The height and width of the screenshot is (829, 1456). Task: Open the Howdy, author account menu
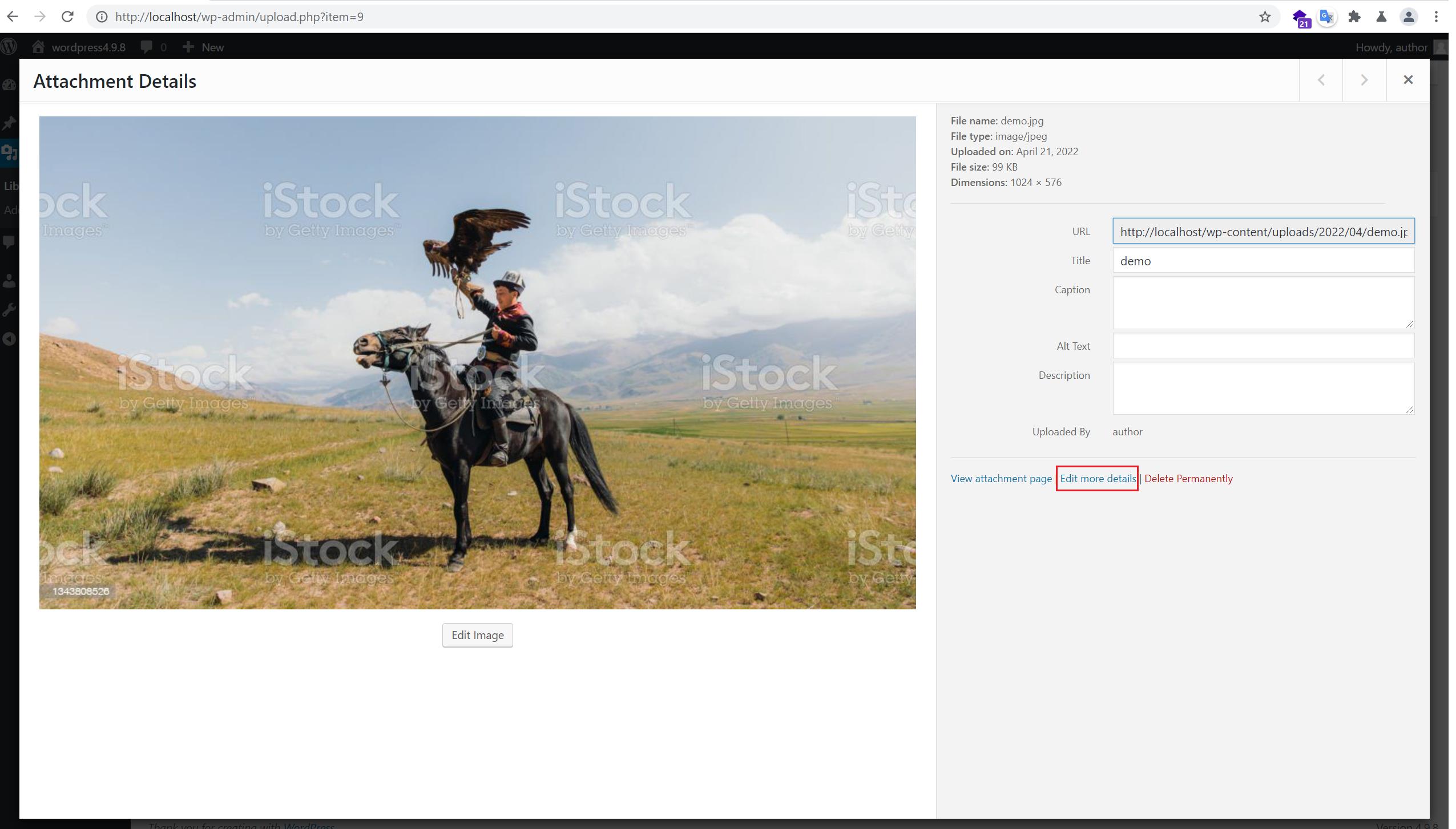[x=1401, y=47]
